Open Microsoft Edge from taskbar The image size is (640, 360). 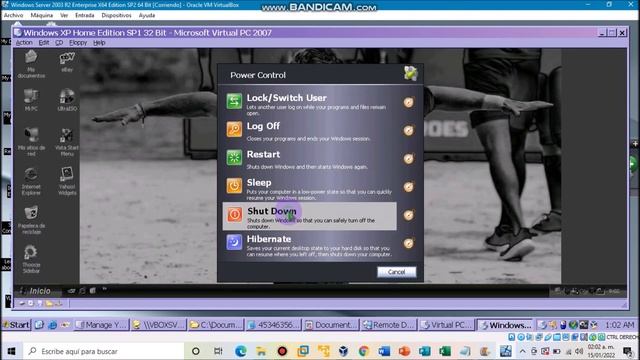coord(240,351)
